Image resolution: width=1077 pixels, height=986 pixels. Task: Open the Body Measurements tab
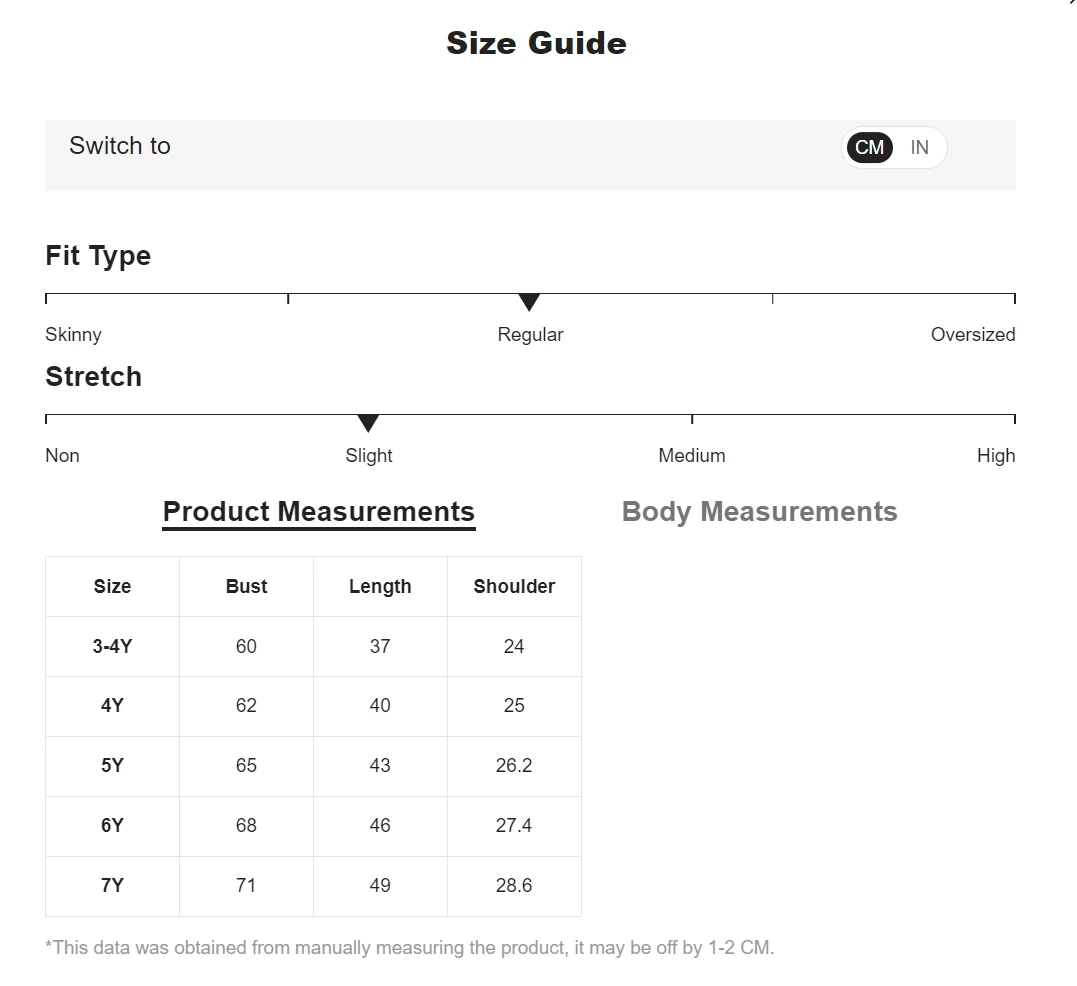click(x=759, y=512)
